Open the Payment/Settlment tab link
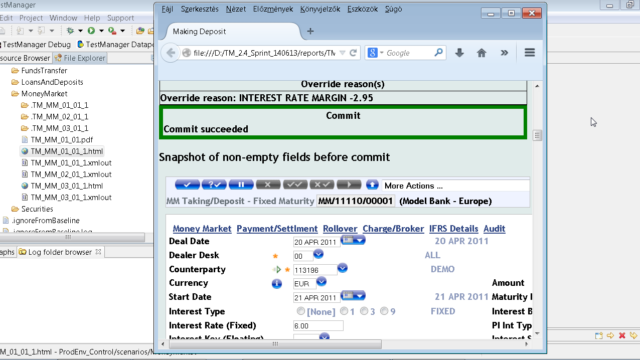The width and height of the screenshot is (640, 360). click(x=277, y=229)
